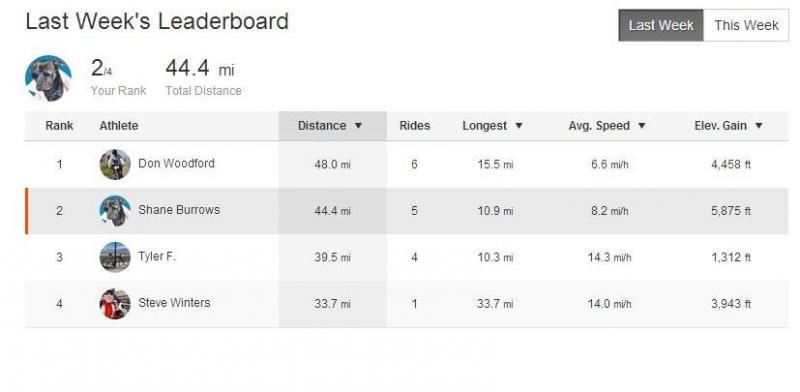Viewport: 800px width, 392px height.
Task: Click the 44.4 mi Total Distance summary
Action: [x=203, y=77]
